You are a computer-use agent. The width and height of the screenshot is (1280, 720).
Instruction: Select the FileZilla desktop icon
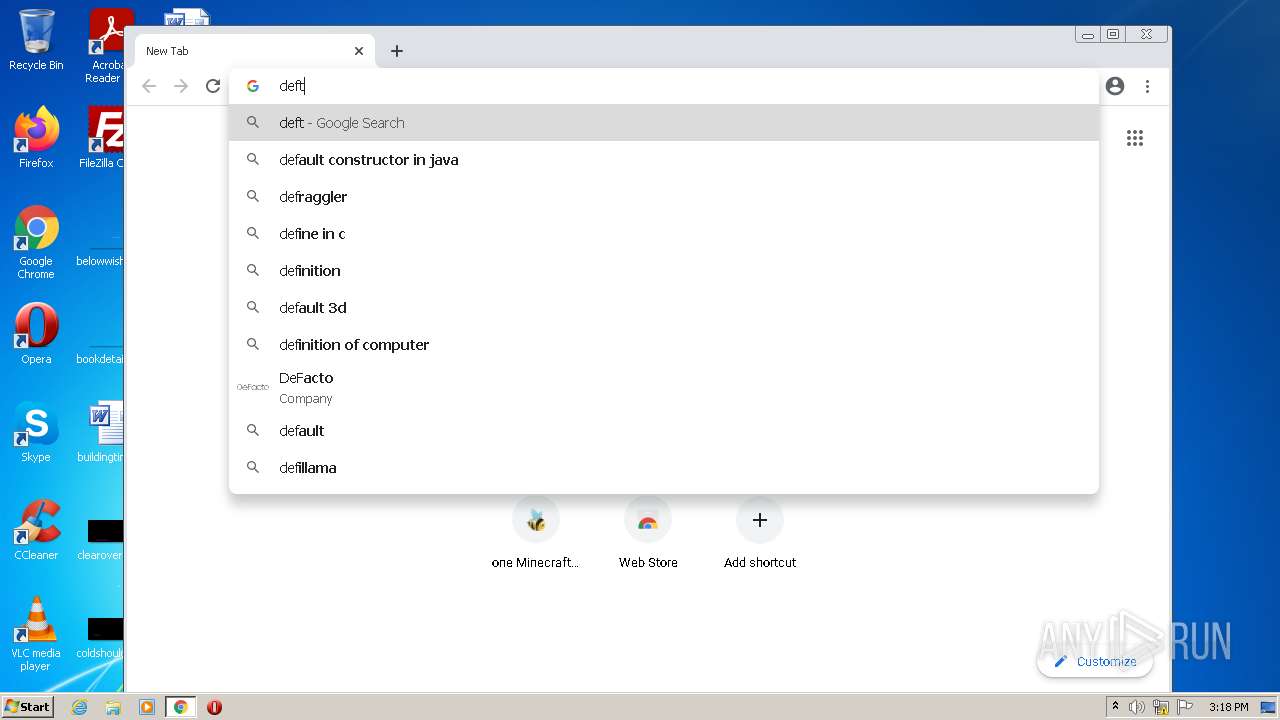(x=102, y=138)
